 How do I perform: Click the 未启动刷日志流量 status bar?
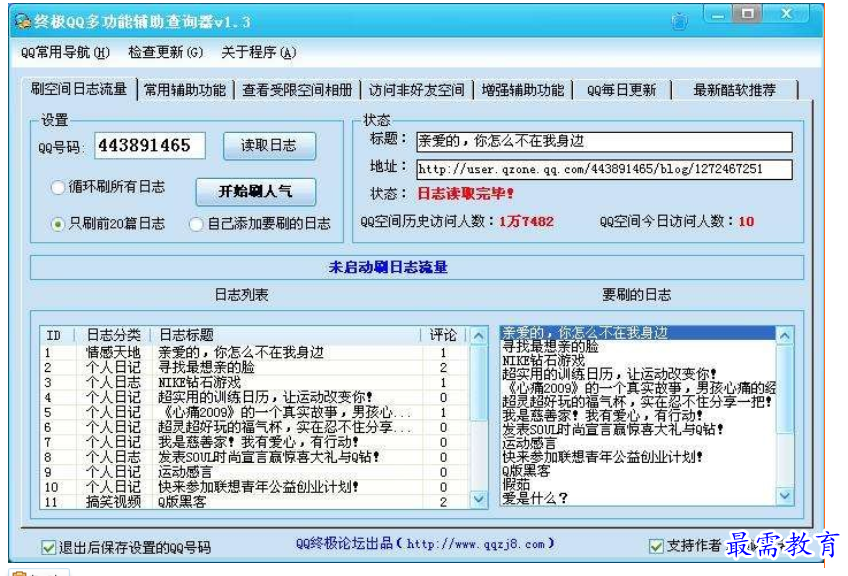(x=416, y=267)
